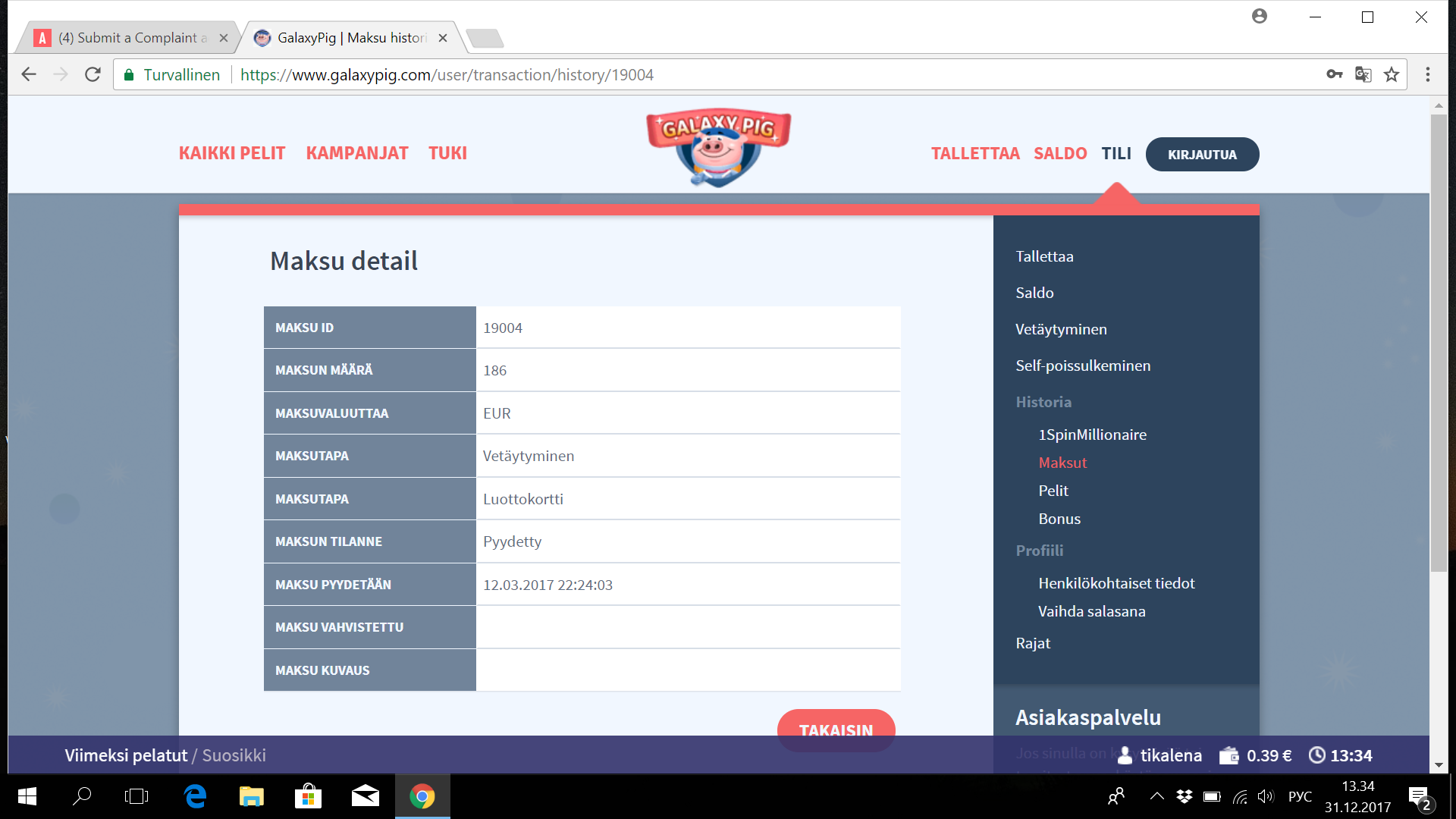Image resolution: width=1456 pixels, height=819 pixels.
Task: Open Bonus history link
Action: [x=1059, y=519]
